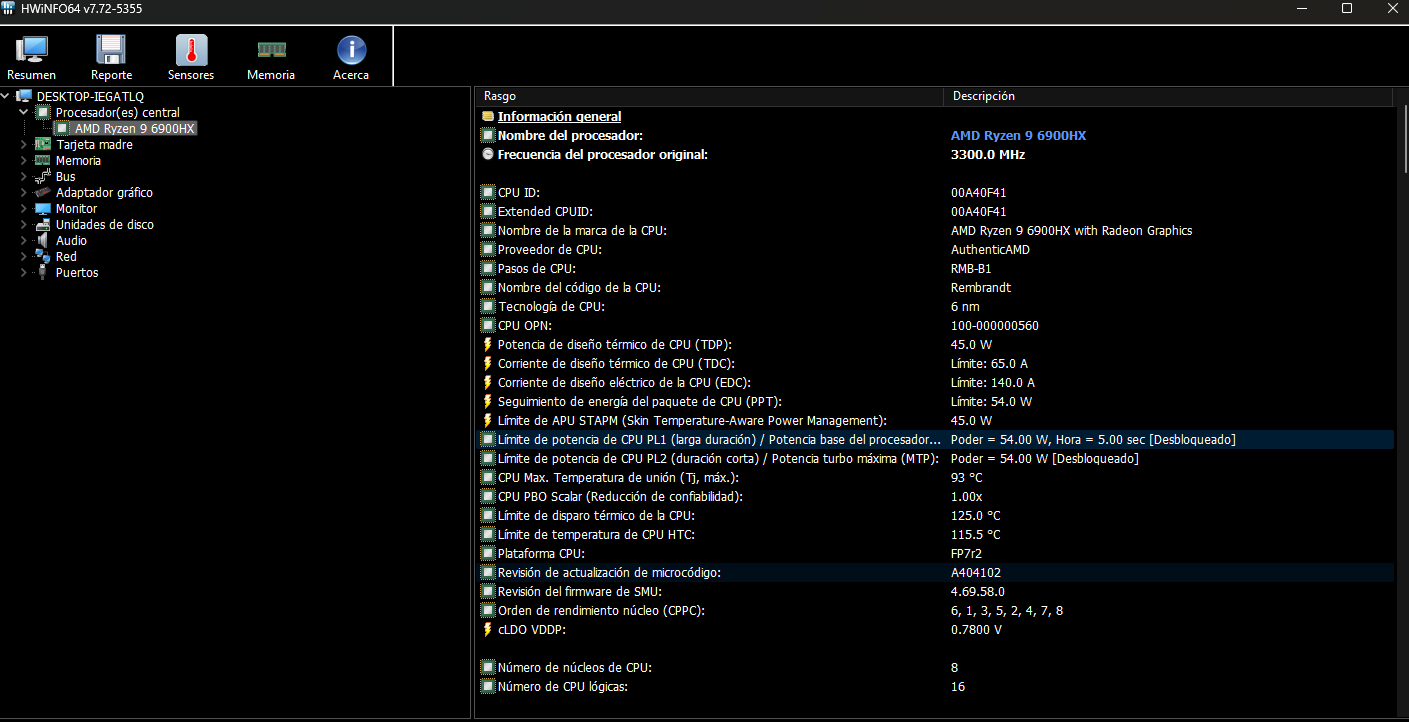This screenshot has width=1409, height=722.
Task: Select the Tarjeta madre tree item
Action: click(x=94, y=144)
